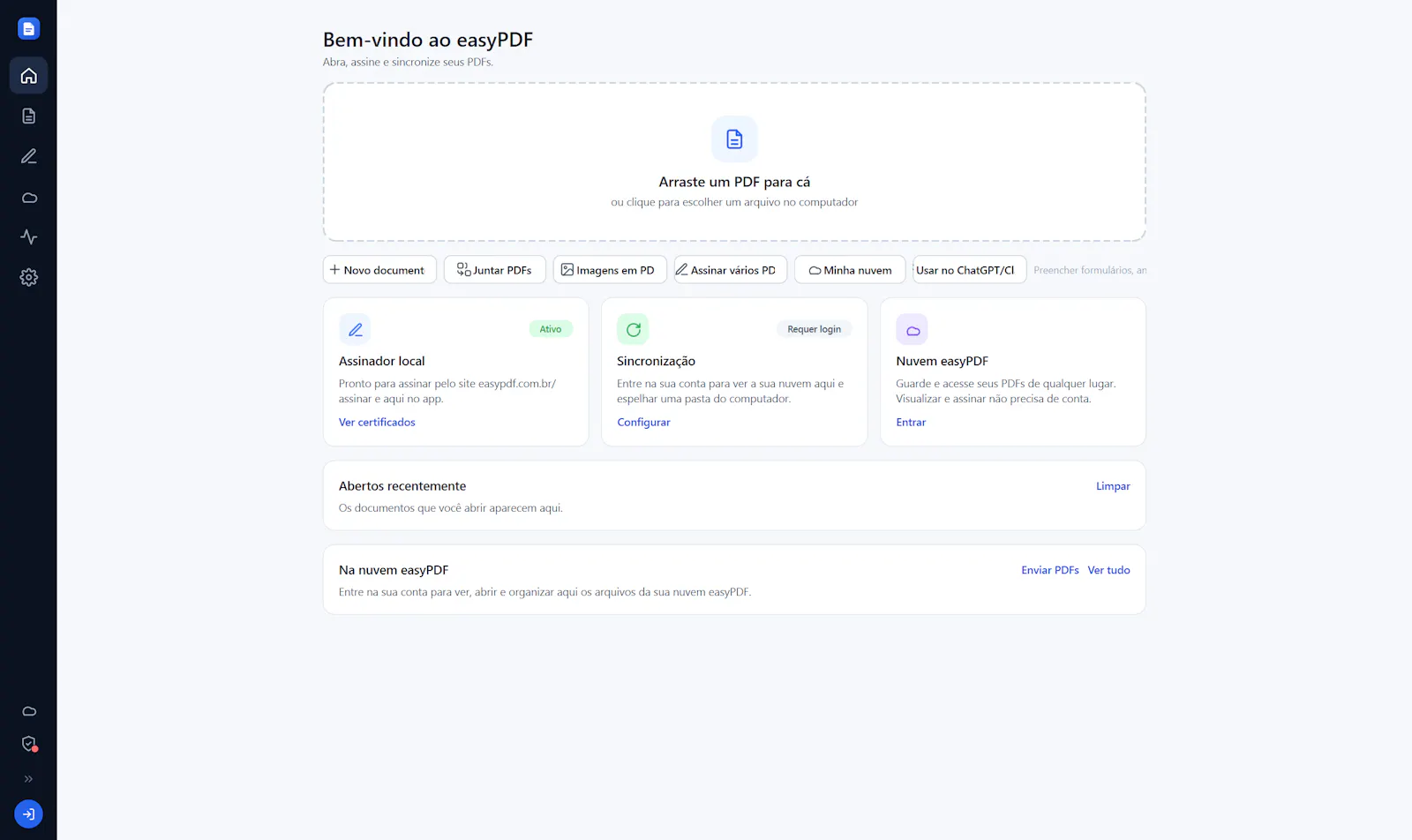The width and height of the screenshot is (1412, 840).
Task: Click the bottom cloud status icon
Action: pos(28,711)
